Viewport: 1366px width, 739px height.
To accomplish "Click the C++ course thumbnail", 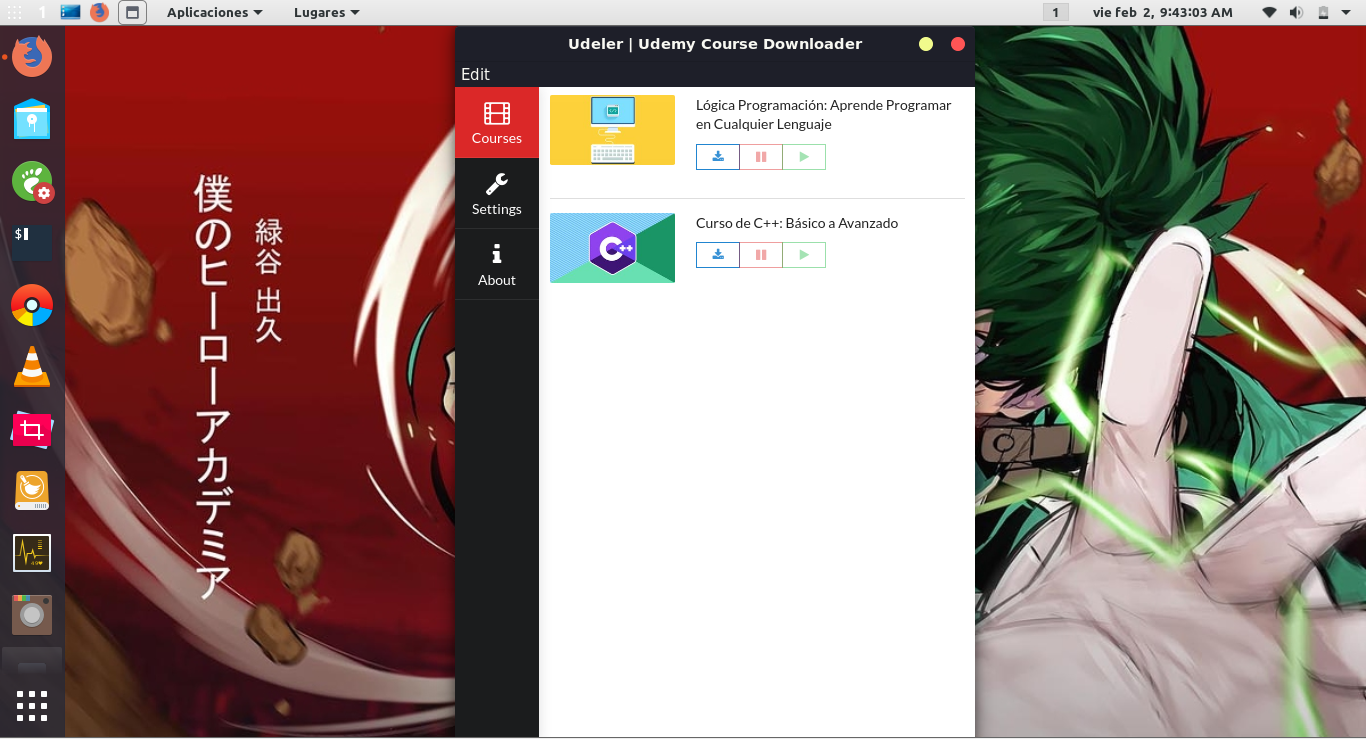I will [x=612, y=247].
